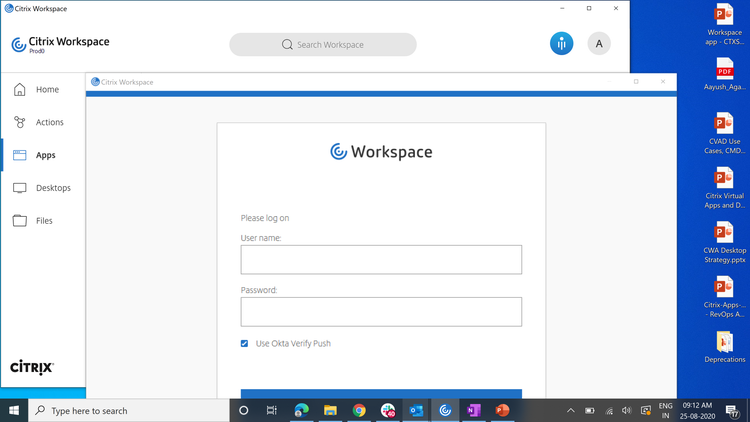Click ENG IN language indicator

point(665,411)
